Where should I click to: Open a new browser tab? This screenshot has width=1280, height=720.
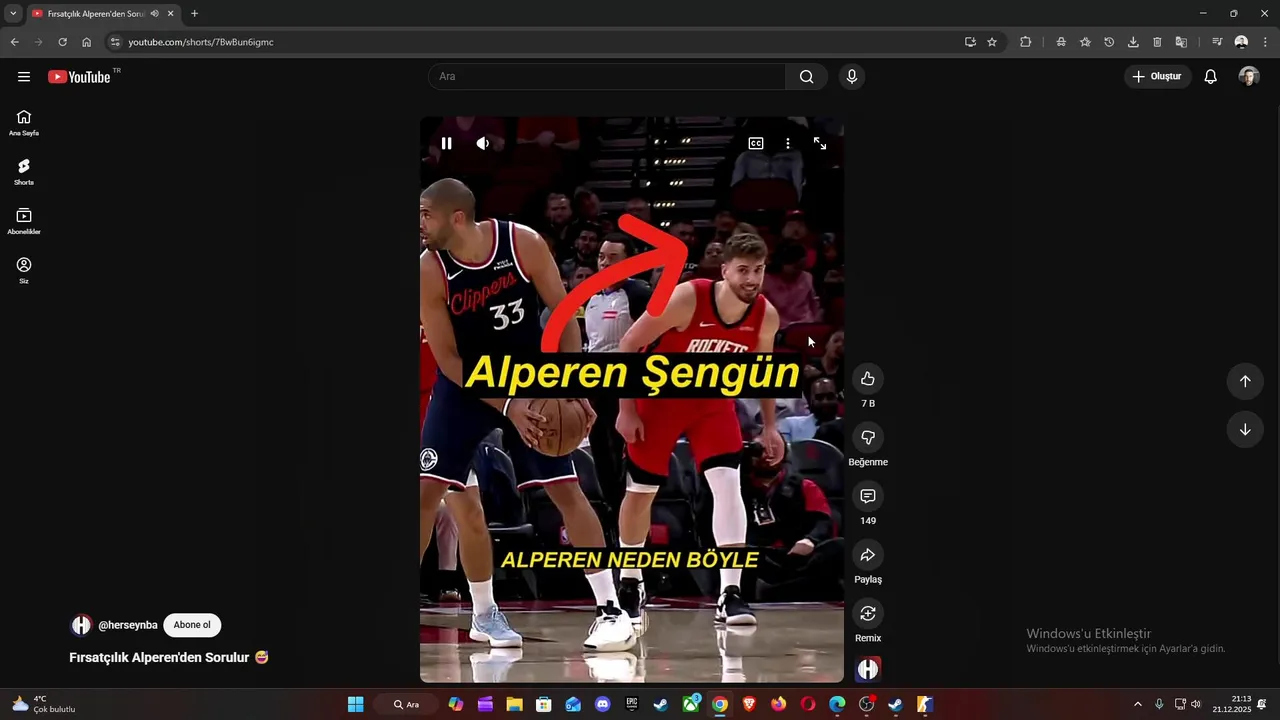(194, 14)
